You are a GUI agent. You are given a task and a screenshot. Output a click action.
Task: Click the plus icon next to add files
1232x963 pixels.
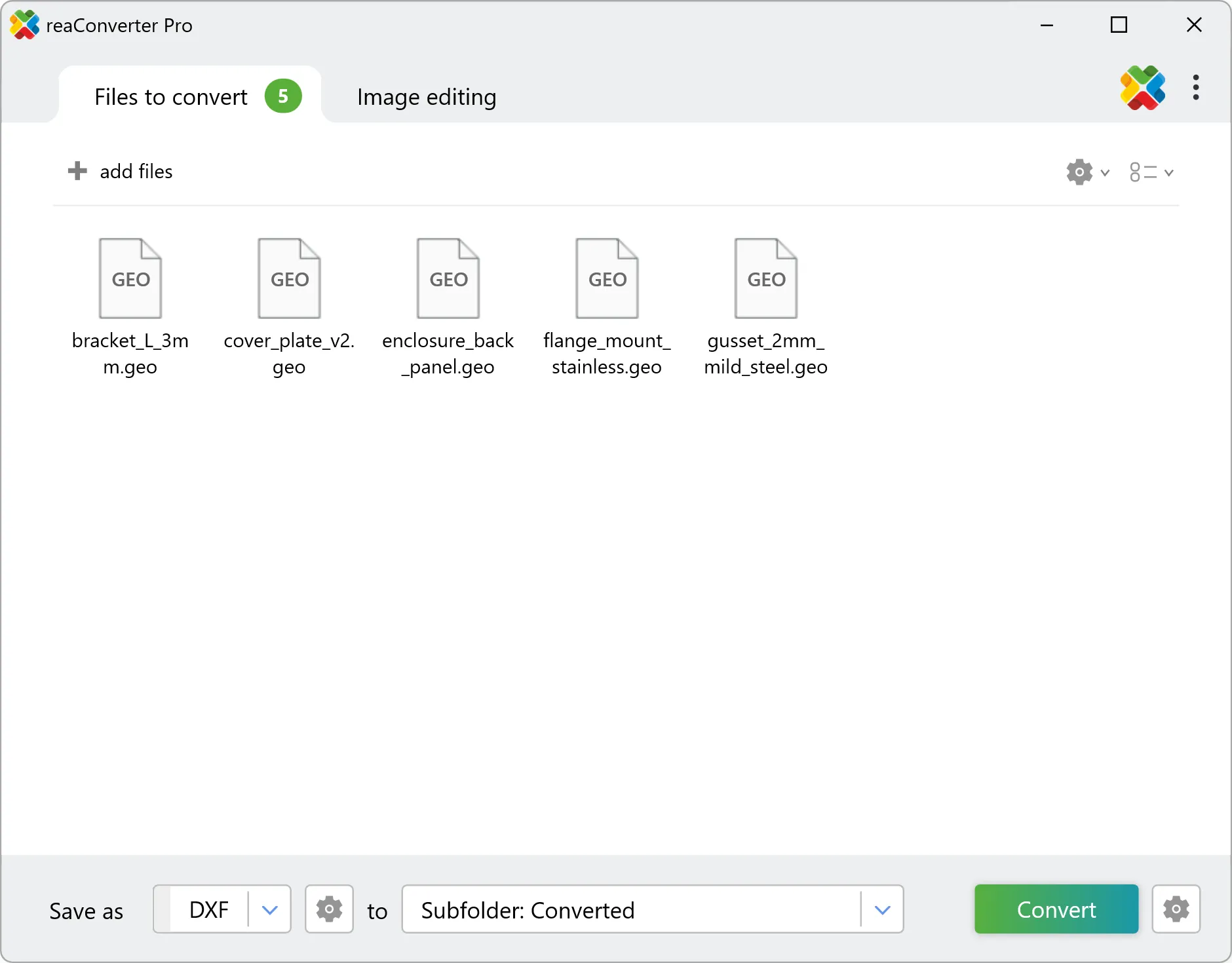click(x=77, y=171)
